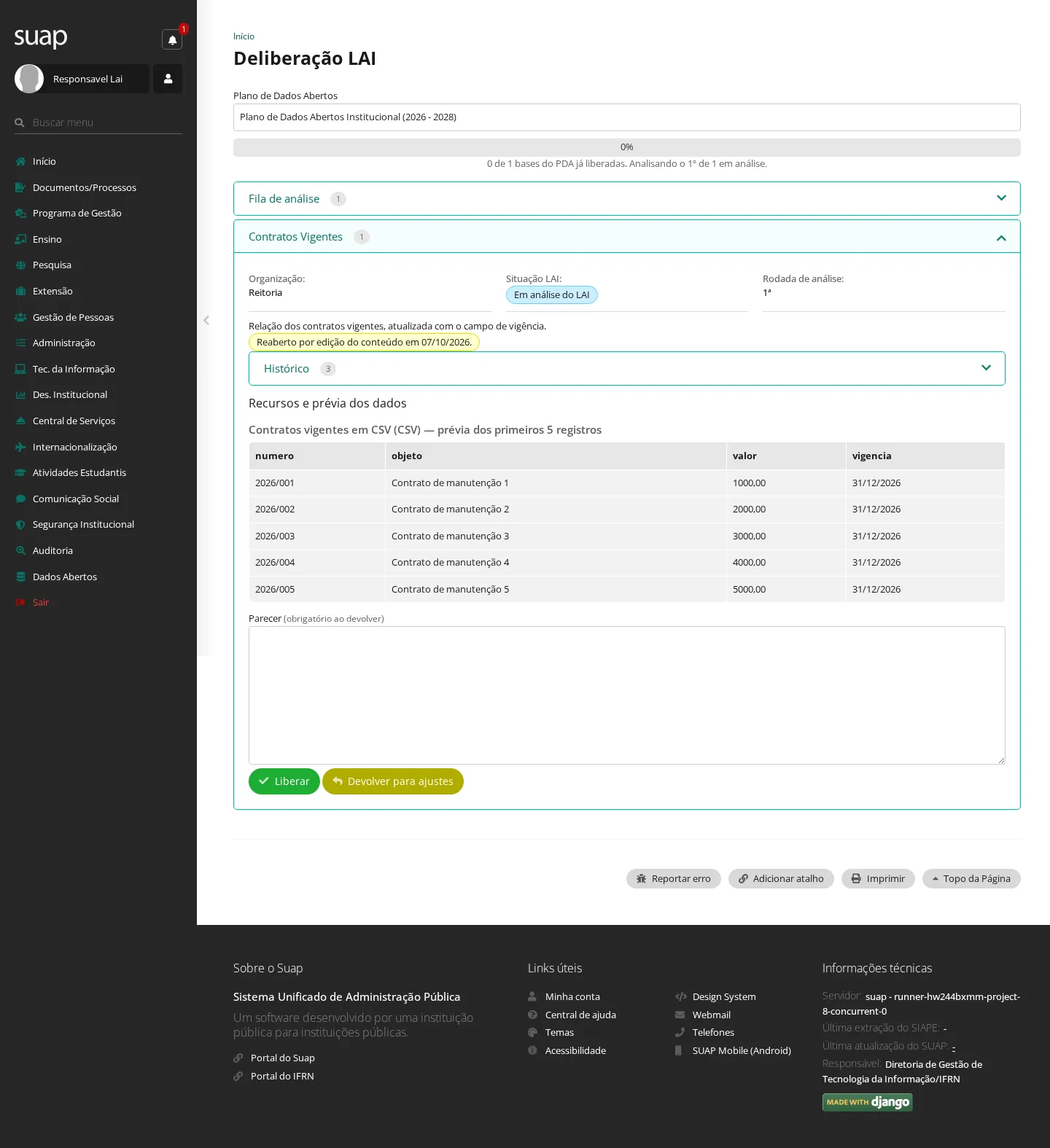Click the magnifier icon beside Buscar menu
1050x1148 pixels.
pos(20,122)
